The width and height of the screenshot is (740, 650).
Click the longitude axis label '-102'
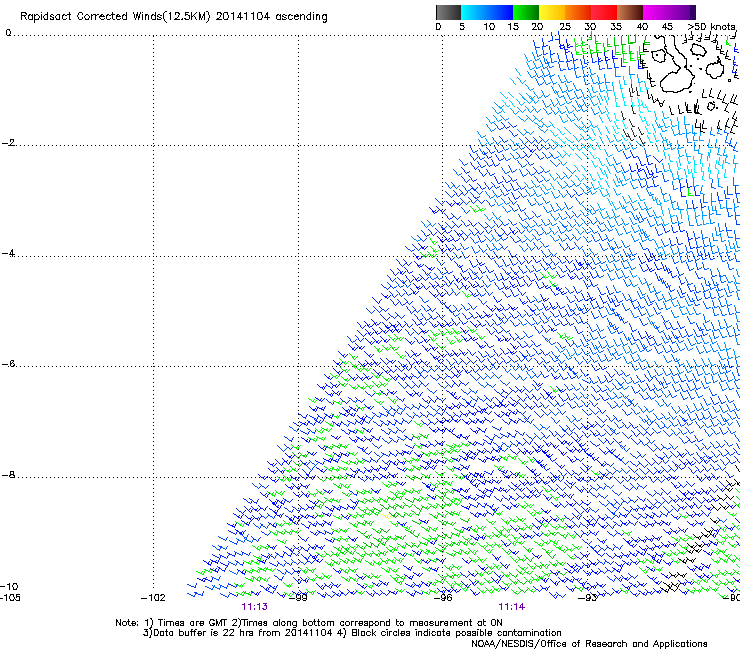[x=153, y=598]
